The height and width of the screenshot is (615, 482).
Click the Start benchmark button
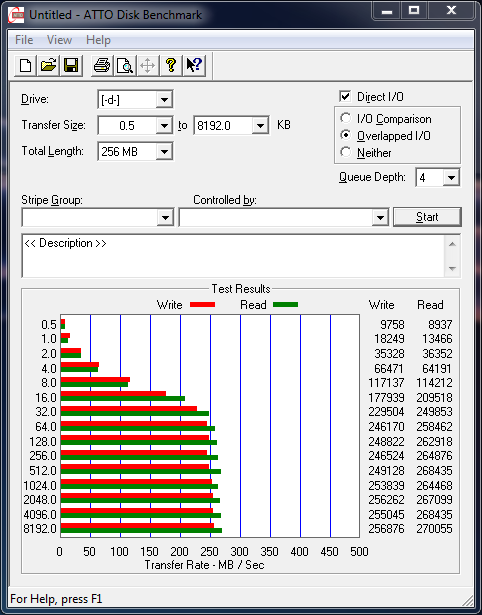[427, 217]
